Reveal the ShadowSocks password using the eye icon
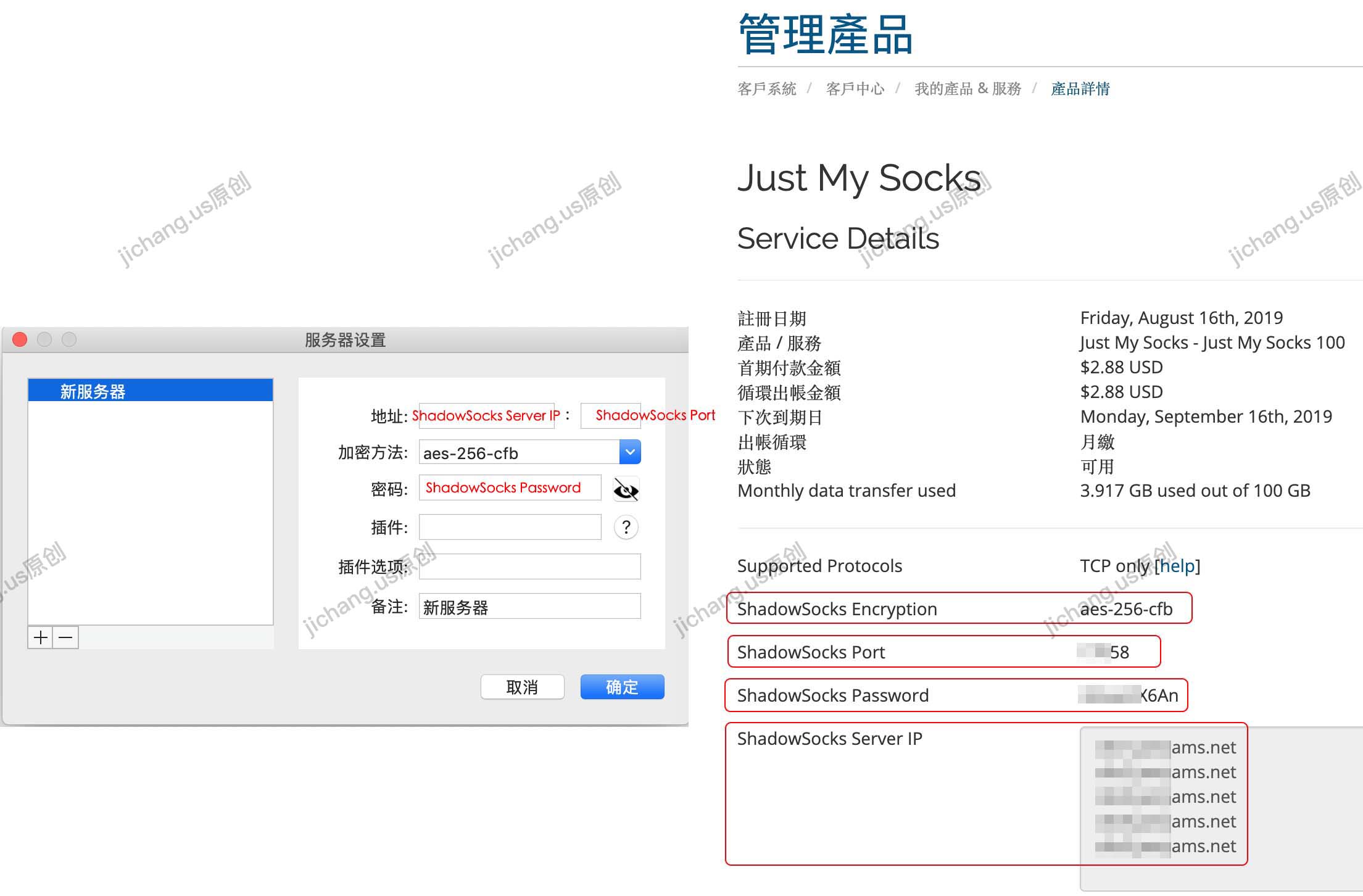This screenshot has height=896, width=1363. point(626,489)
